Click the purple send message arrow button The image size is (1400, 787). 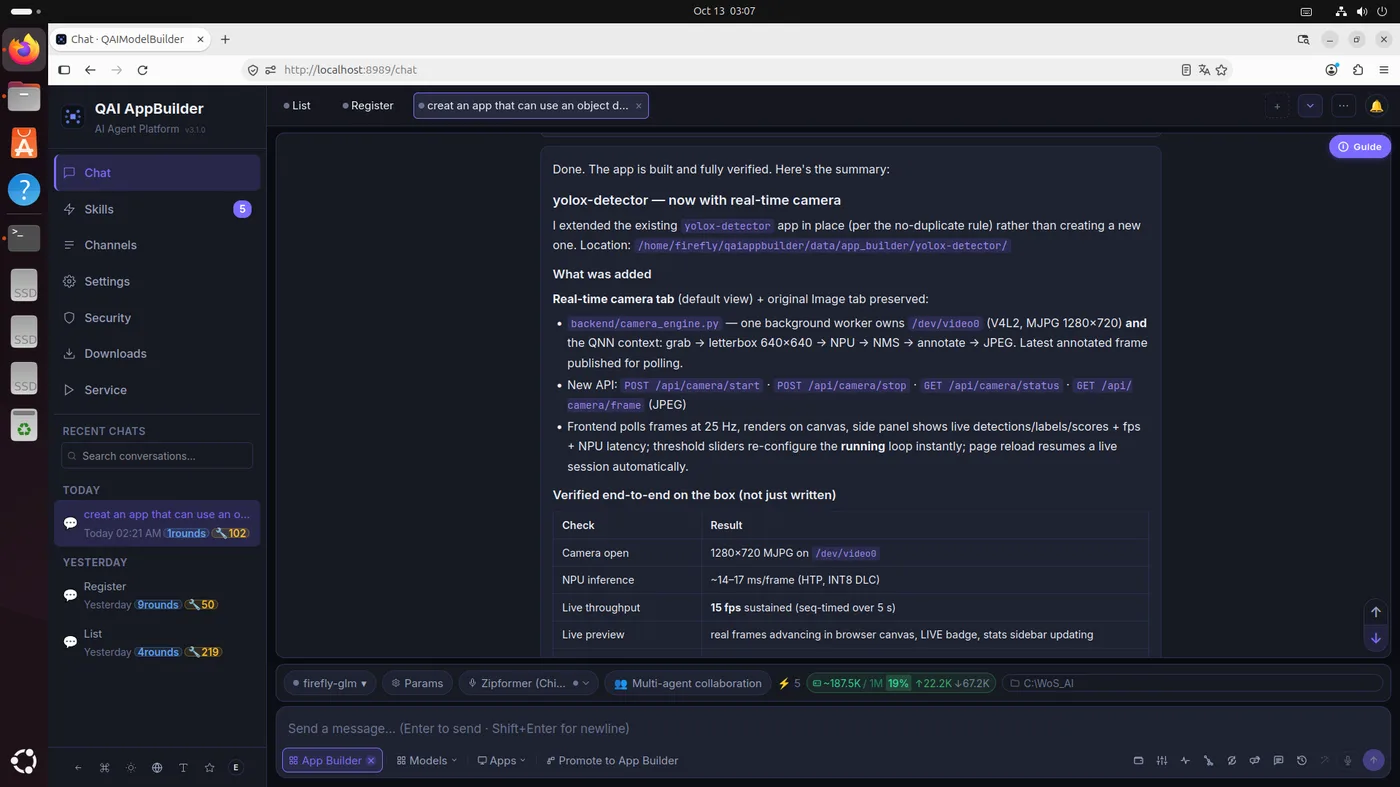pos(1374,760)
